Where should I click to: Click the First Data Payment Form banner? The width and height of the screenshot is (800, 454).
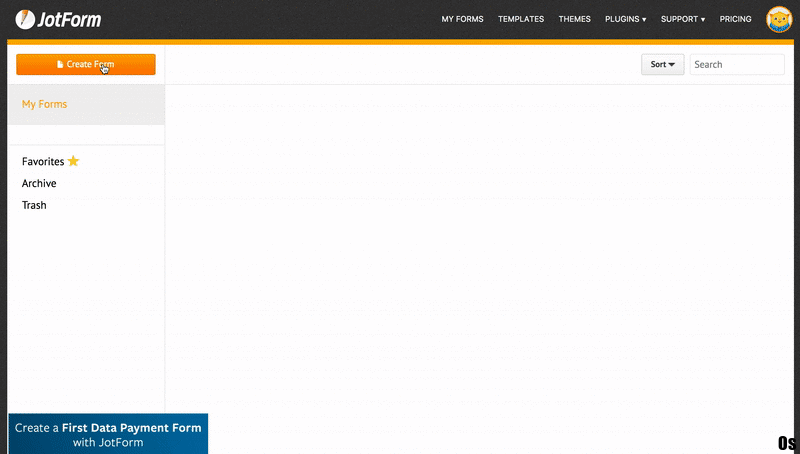pyautogui.click(x=108, y=434)
